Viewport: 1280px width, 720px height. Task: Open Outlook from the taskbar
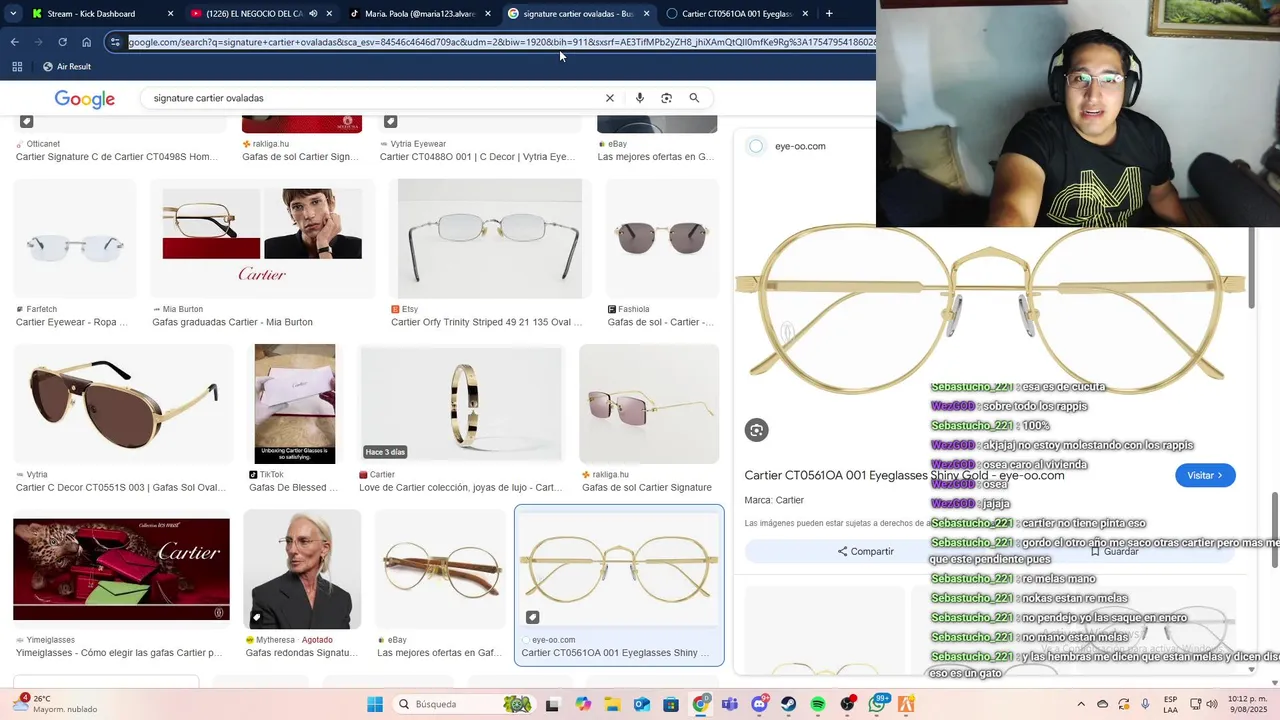pyautogui.click(x=641, y=704)
